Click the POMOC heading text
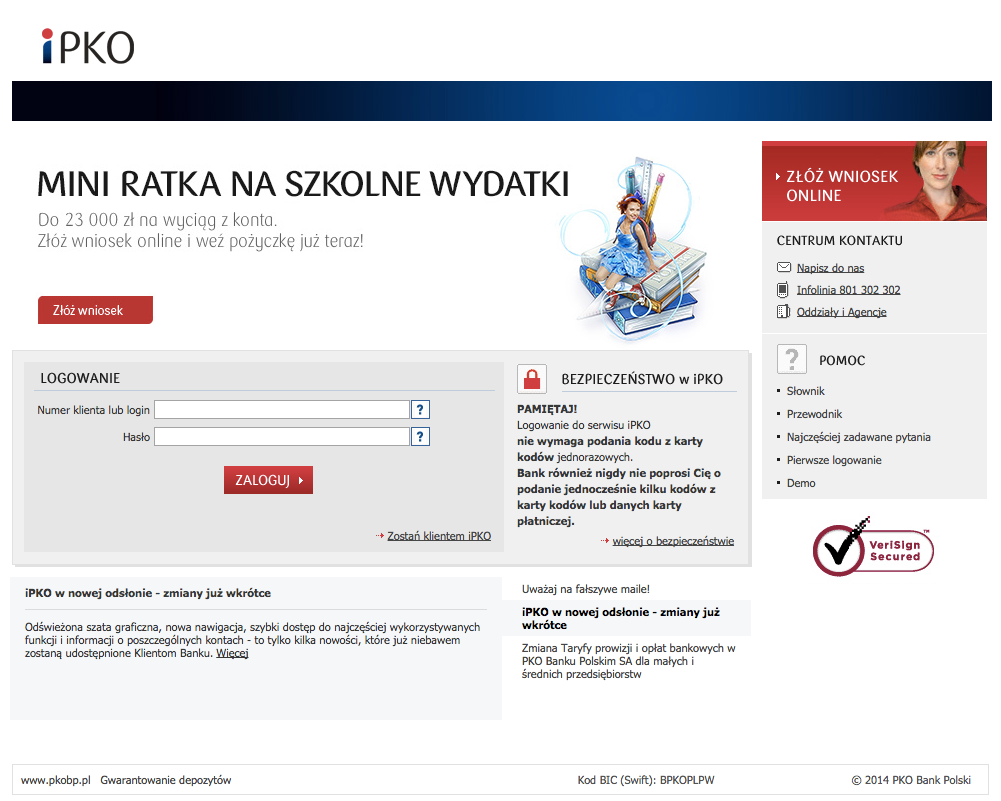The height and width of the screenshot is (801, 1001). coord(842,361)
